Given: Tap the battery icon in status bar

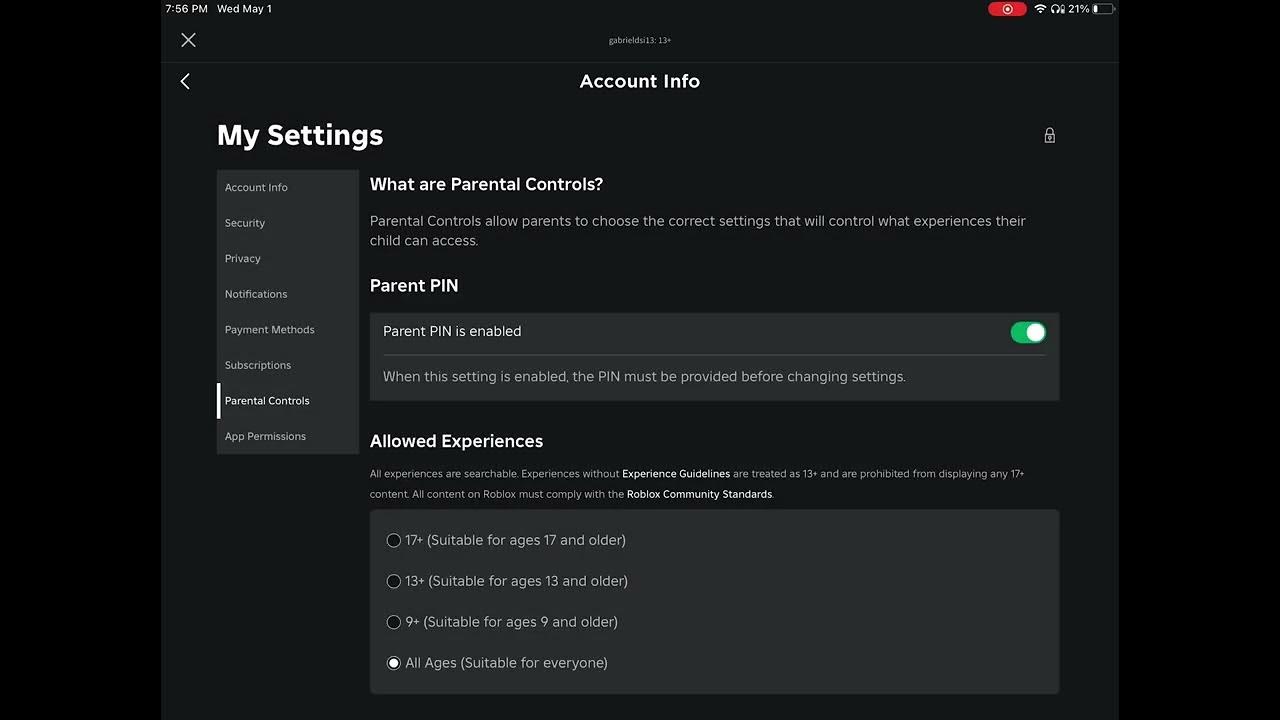Looking at the screenshot, I should tap(1102, 9).
